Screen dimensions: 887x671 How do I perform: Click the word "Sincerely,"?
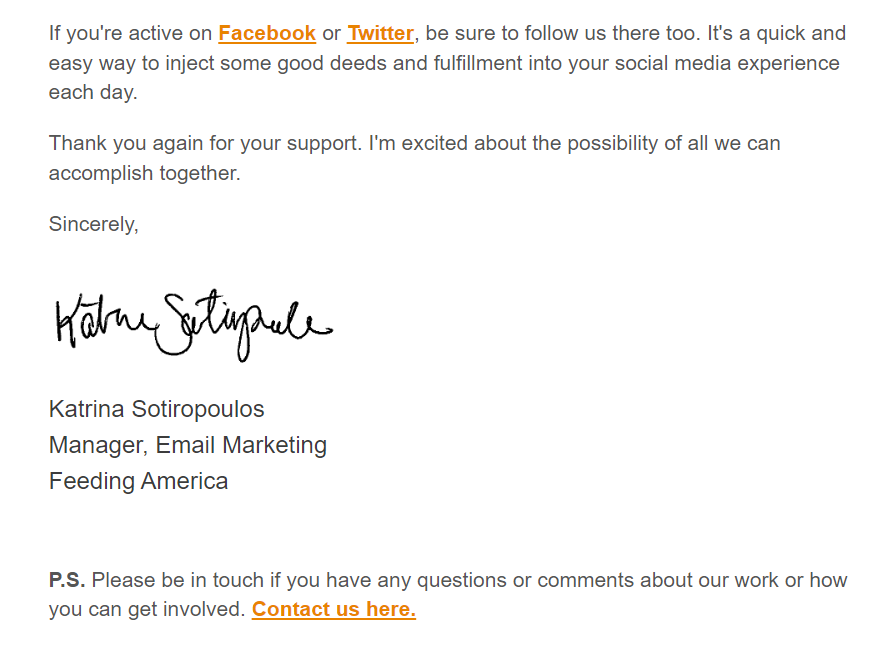coord(93,224)
